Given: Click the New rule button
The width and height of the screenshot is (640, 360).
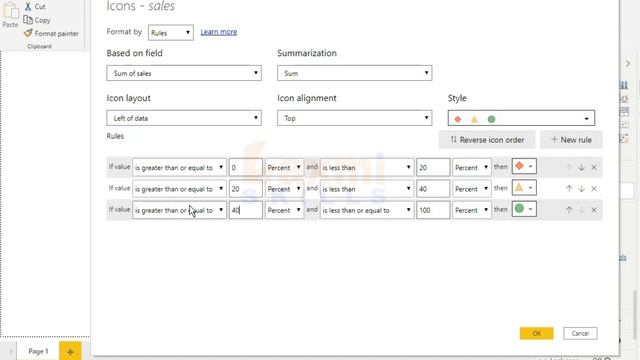Looking at the screenshot, I should 571,140.
